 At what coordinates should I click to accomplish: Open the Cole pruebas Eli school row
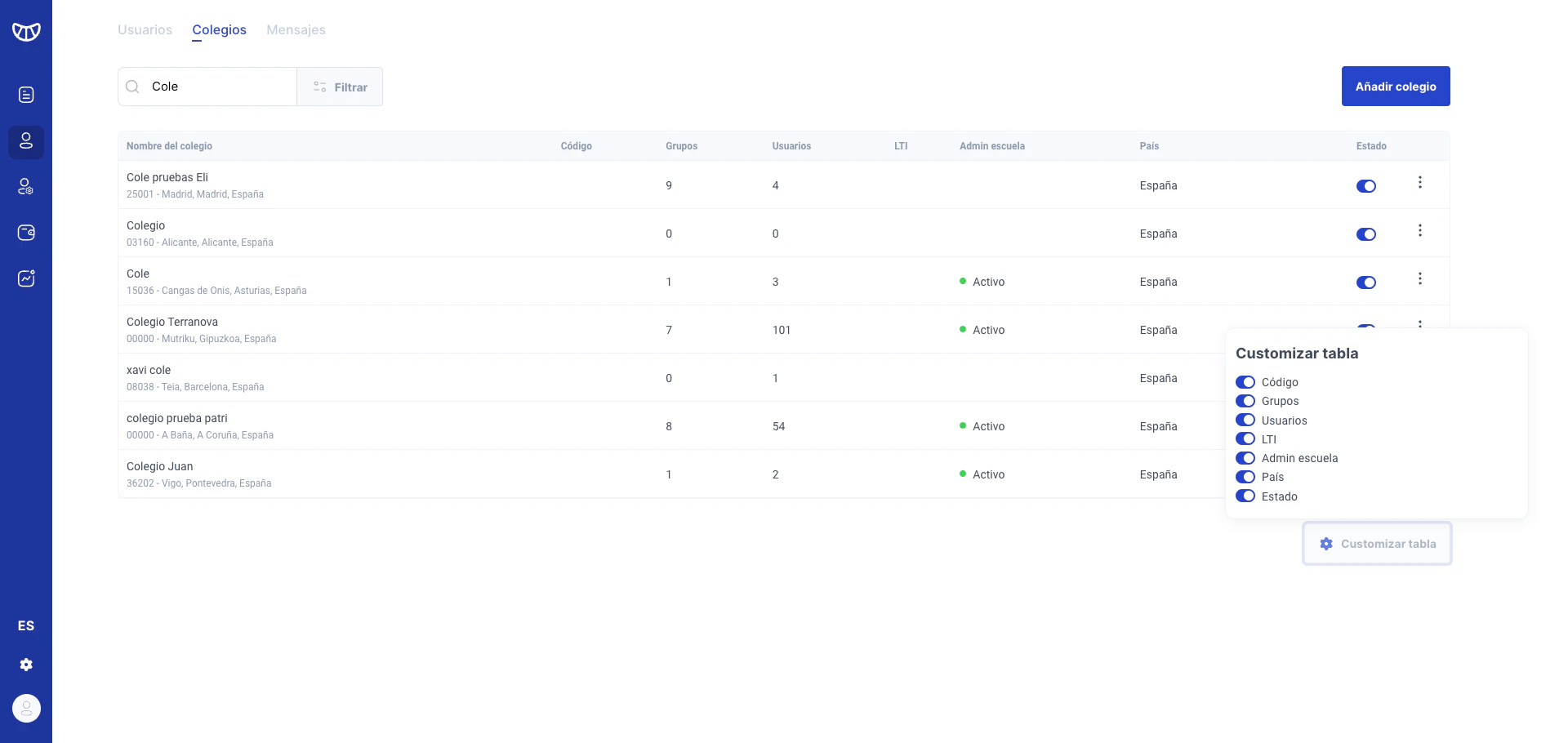point(784,185)
